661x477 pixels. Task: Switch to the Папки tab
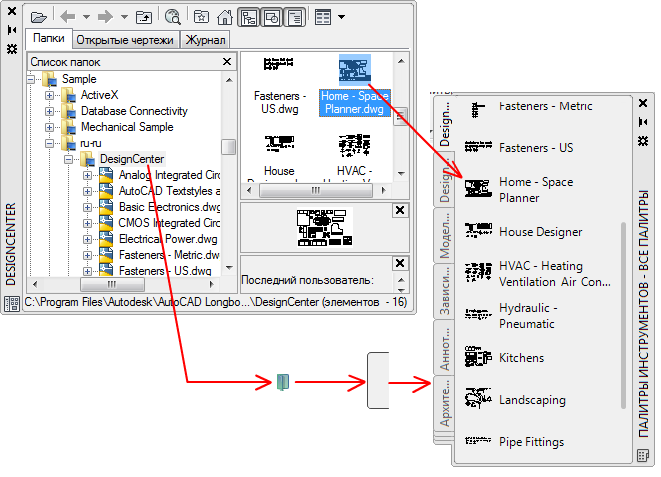click(x=49, y=38)
